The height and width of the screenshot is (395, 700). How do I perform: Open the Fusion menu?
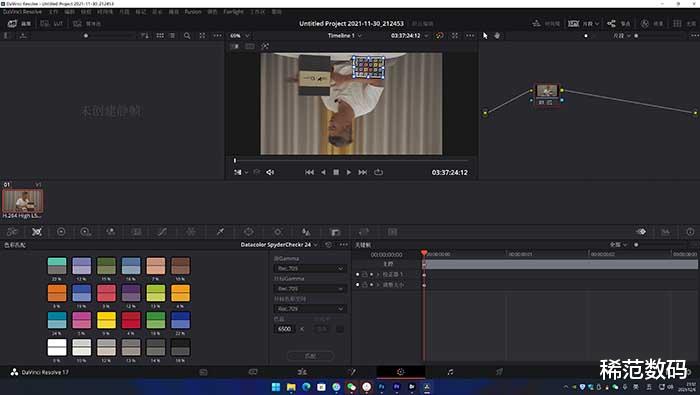193,12
